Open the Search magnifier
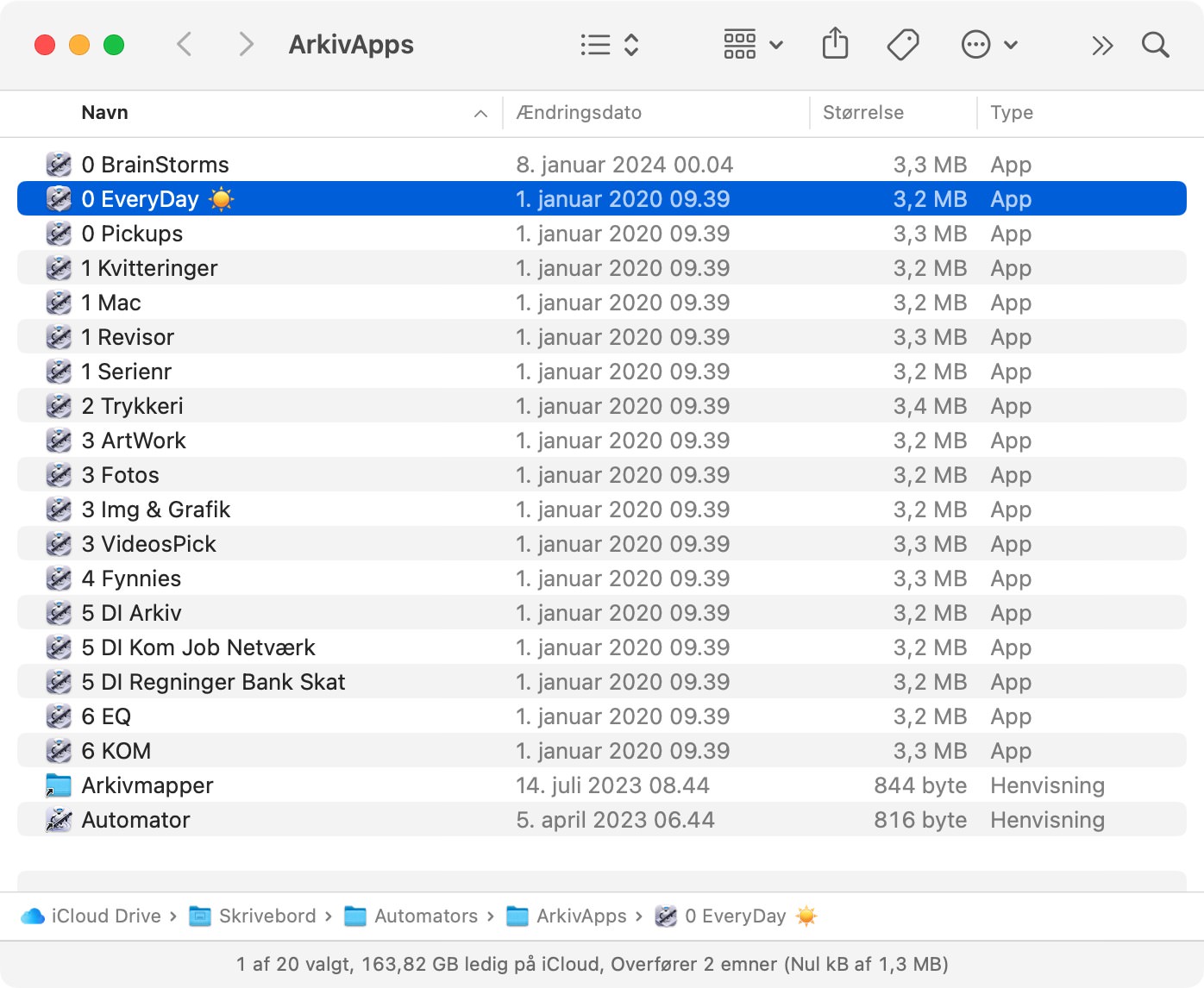The image size is (1204, 988). [x=1155, y=45]
